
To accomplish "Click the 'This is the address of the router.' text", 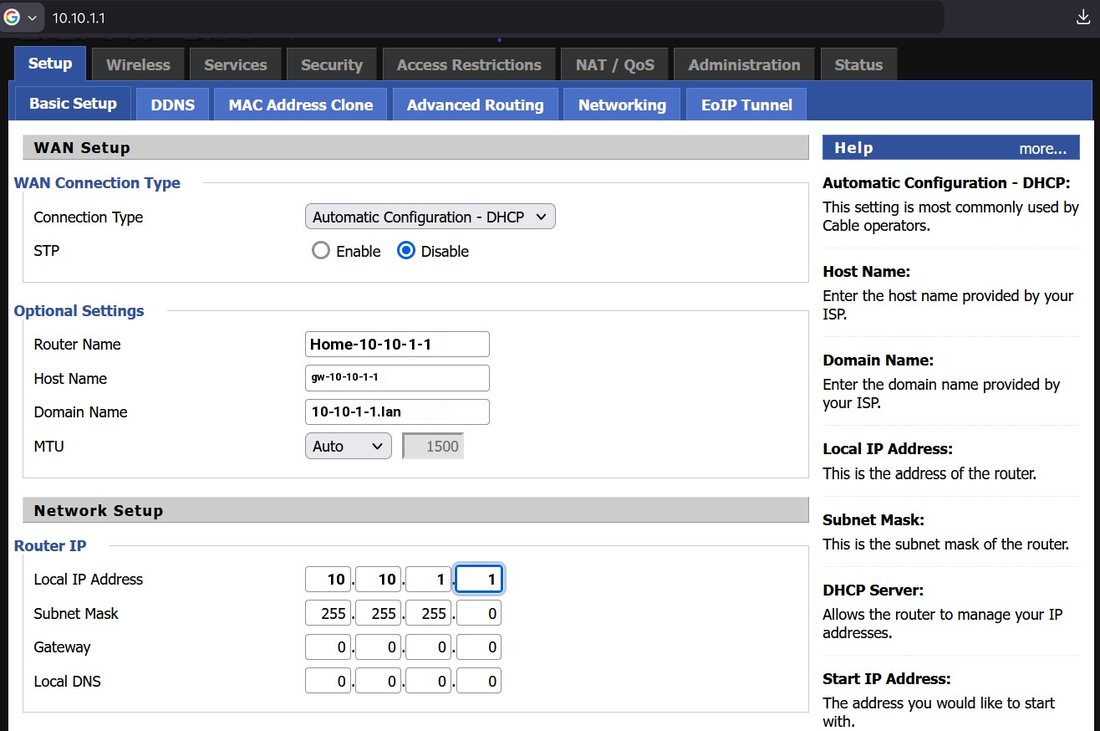I will coord(930,474).
